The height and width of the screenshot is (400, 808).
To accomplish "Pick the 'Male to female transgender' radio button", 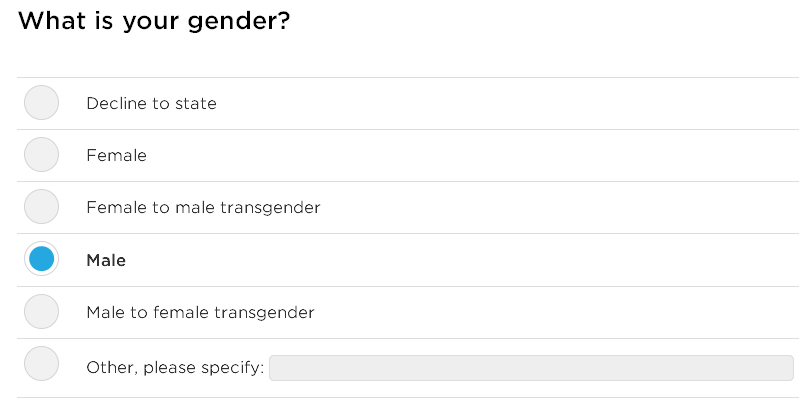I will pyautogui.click(x=41, y=312).
